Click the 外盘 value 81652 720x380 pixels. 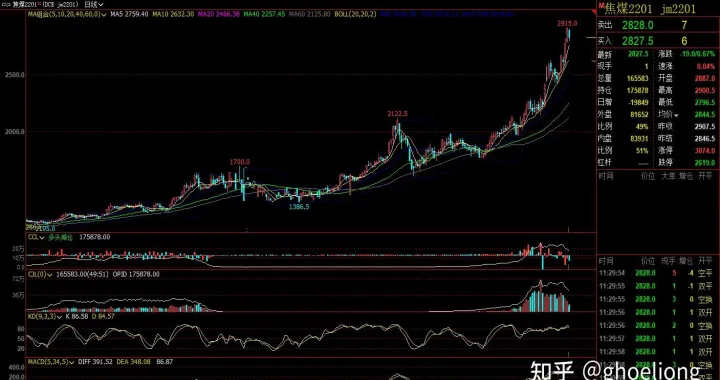tap(640, 115)
